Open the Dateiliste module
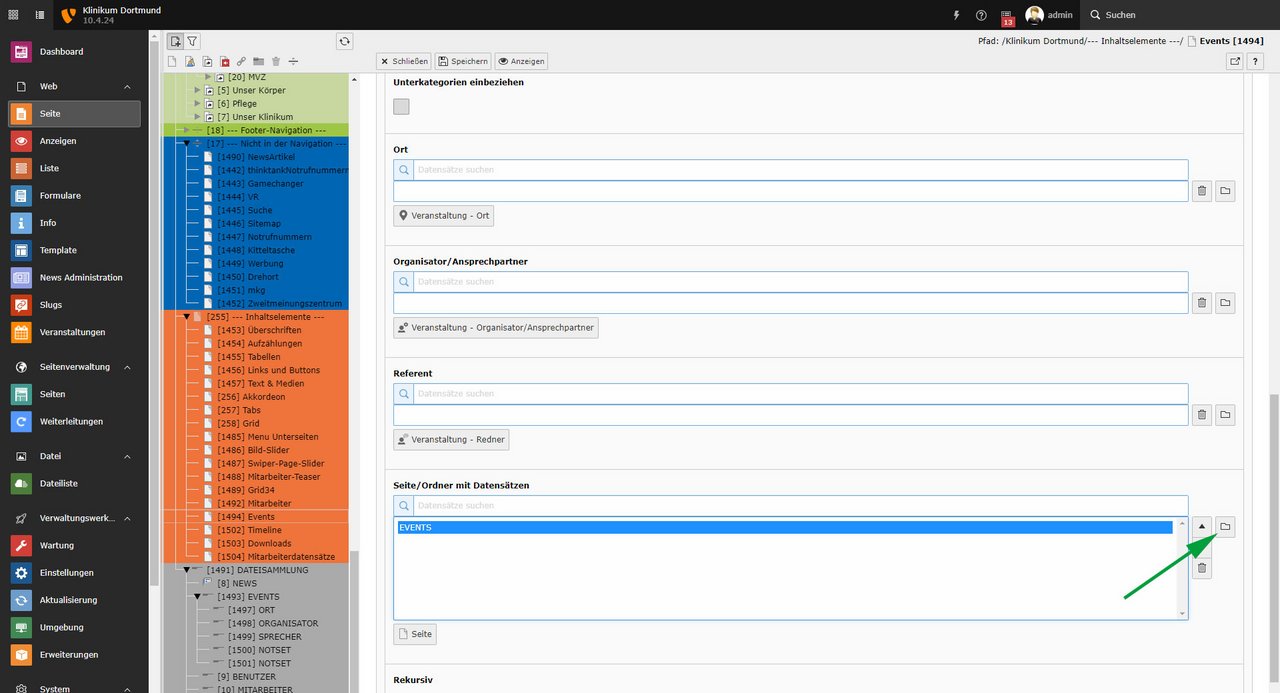The height and width of the screenshot is (693, 1280). tap(74, 484)
